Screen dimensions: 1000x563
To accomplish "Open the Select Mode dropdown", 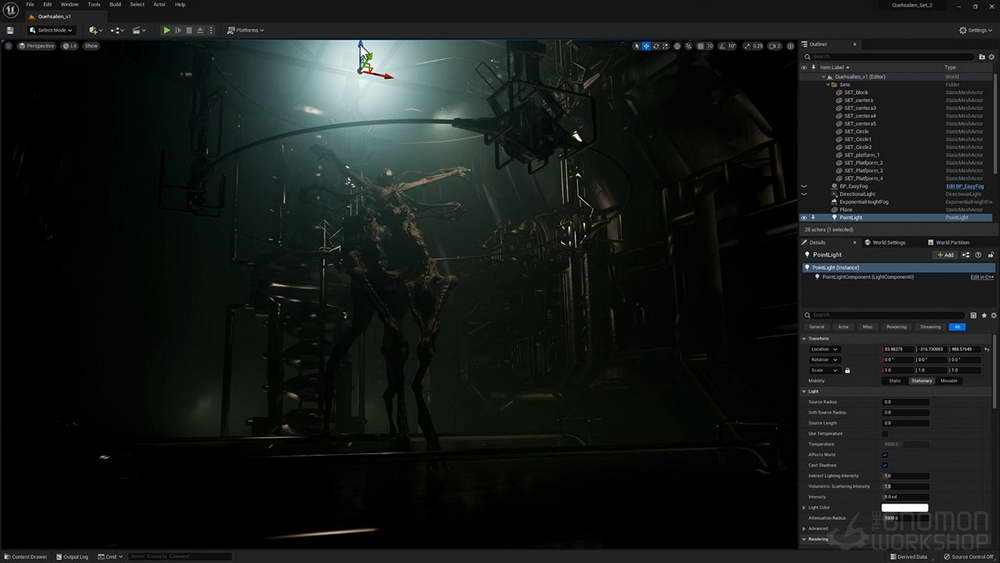I will [51, 30].
